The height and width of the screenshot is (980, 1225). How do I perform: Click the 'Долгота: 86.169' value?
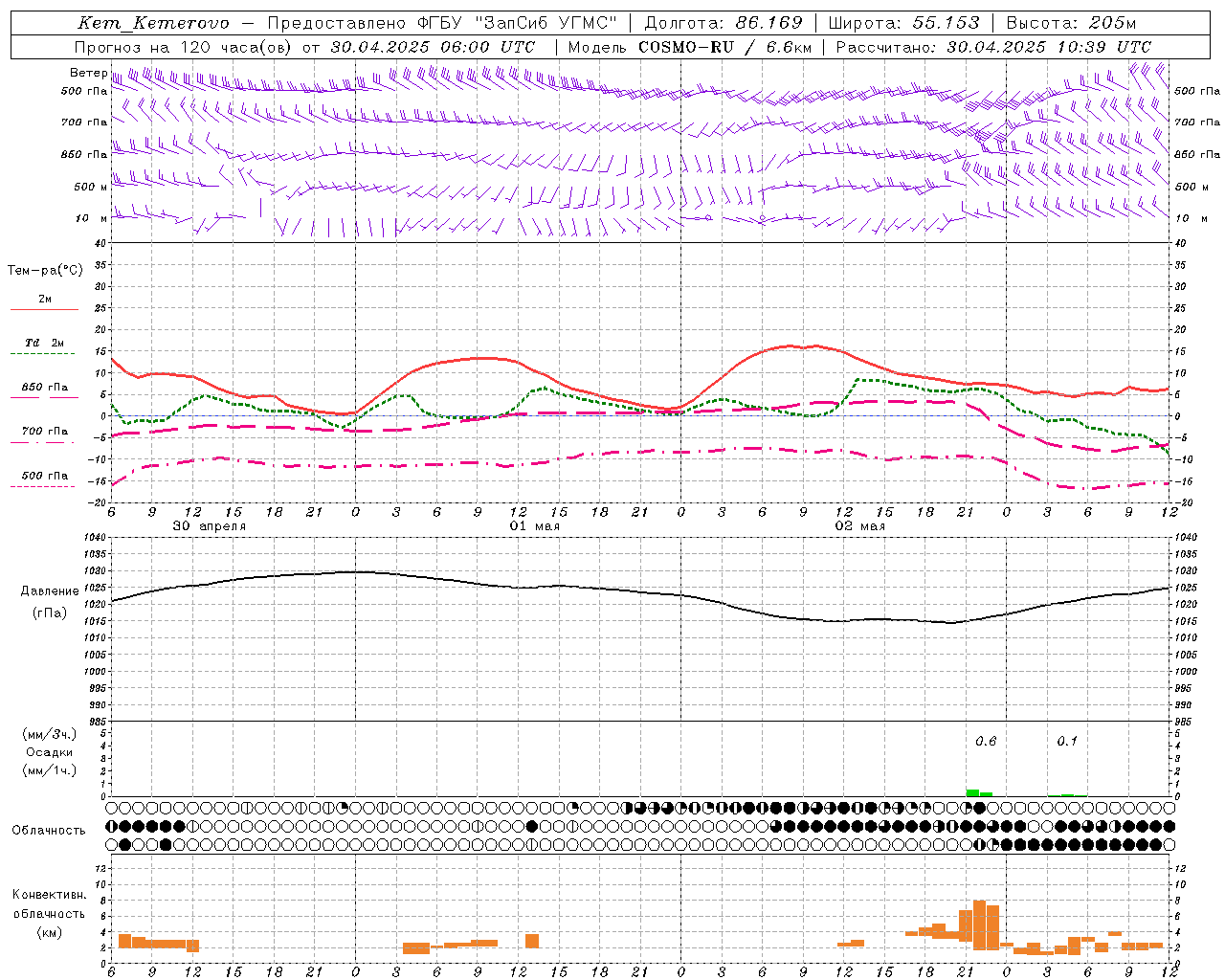coord(724,23)
